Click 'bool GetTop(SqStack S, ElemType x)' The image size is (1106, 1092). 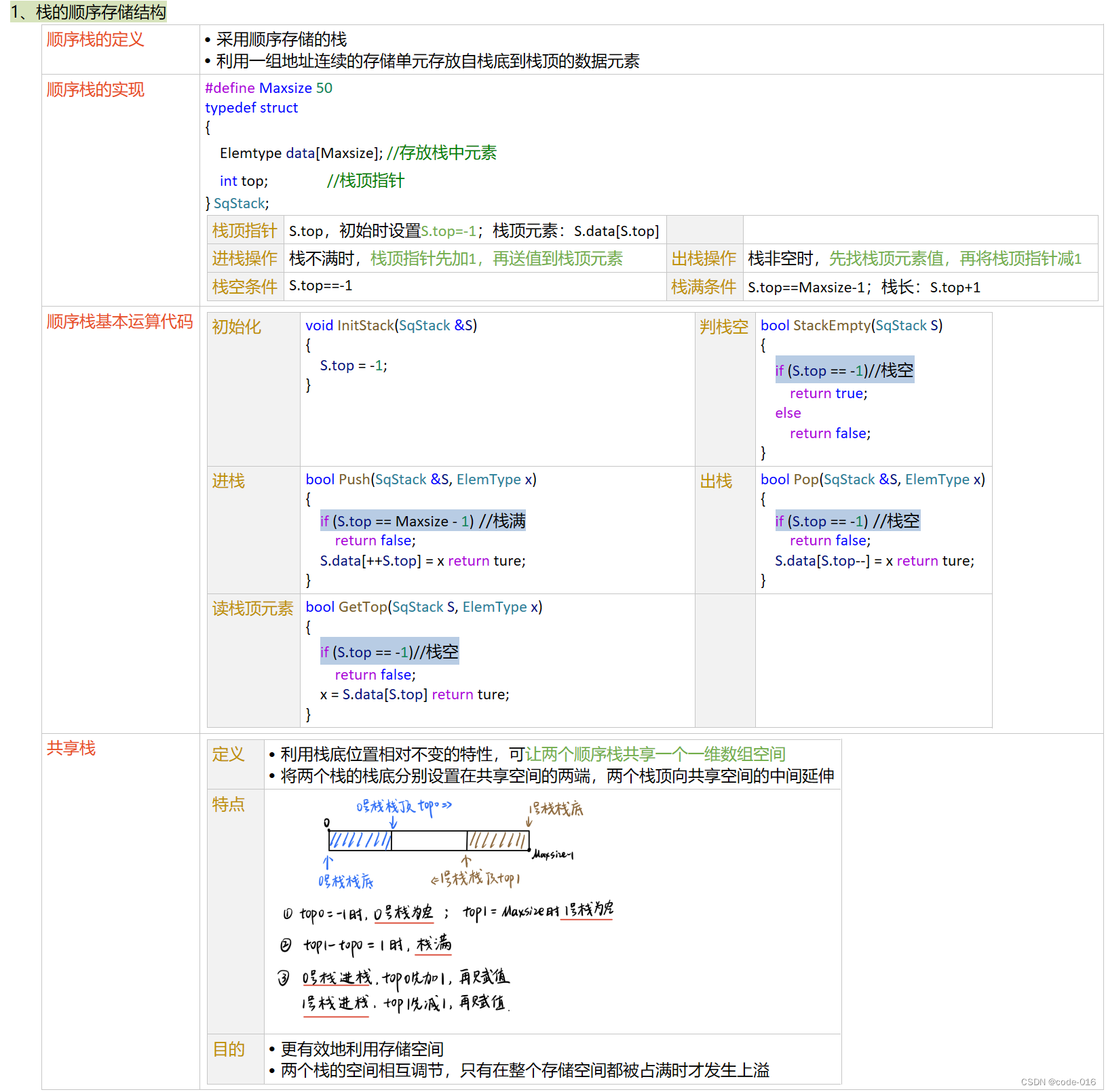tap(424, 607)
